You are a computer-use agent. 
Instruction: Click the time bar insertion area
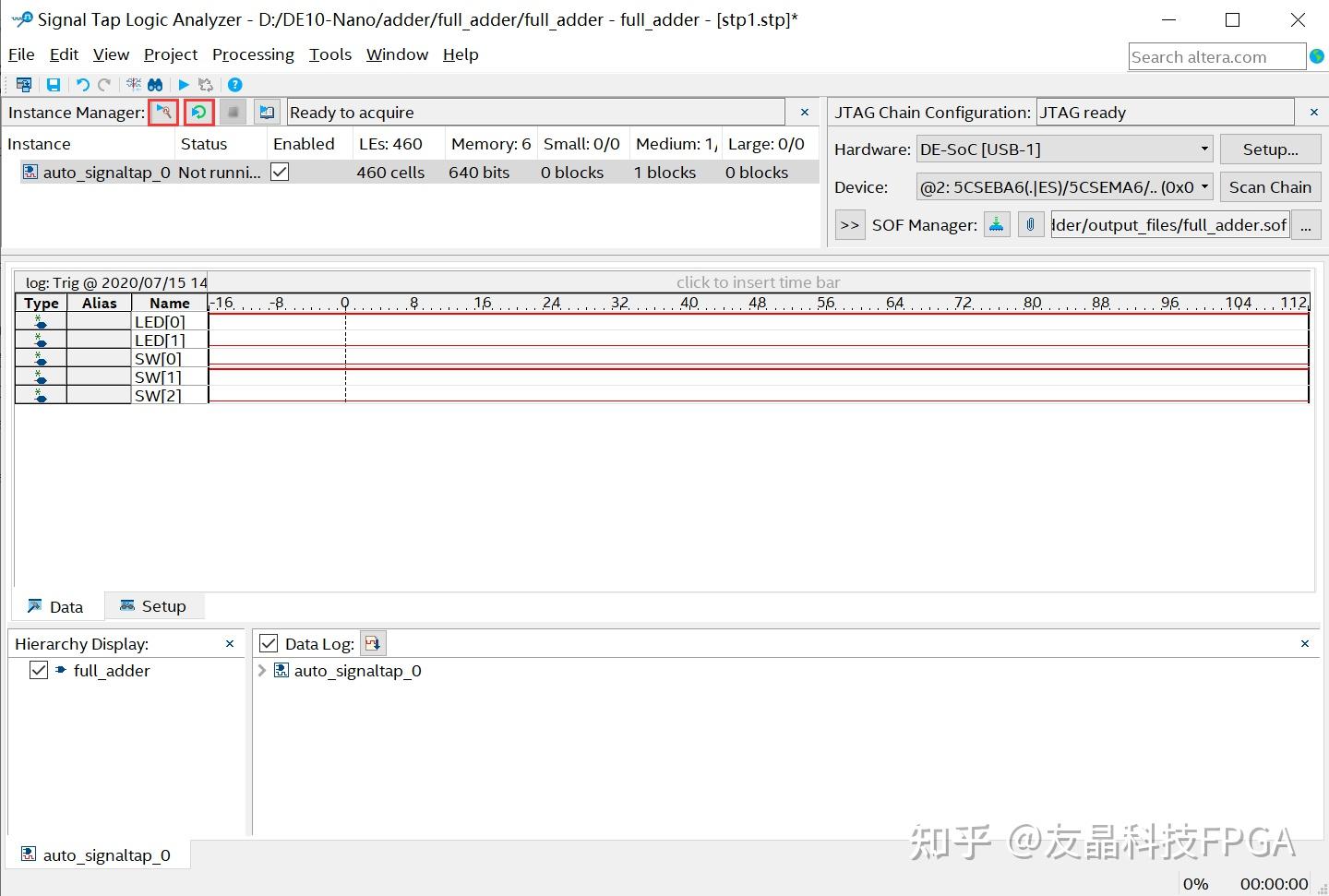point(759,282)
